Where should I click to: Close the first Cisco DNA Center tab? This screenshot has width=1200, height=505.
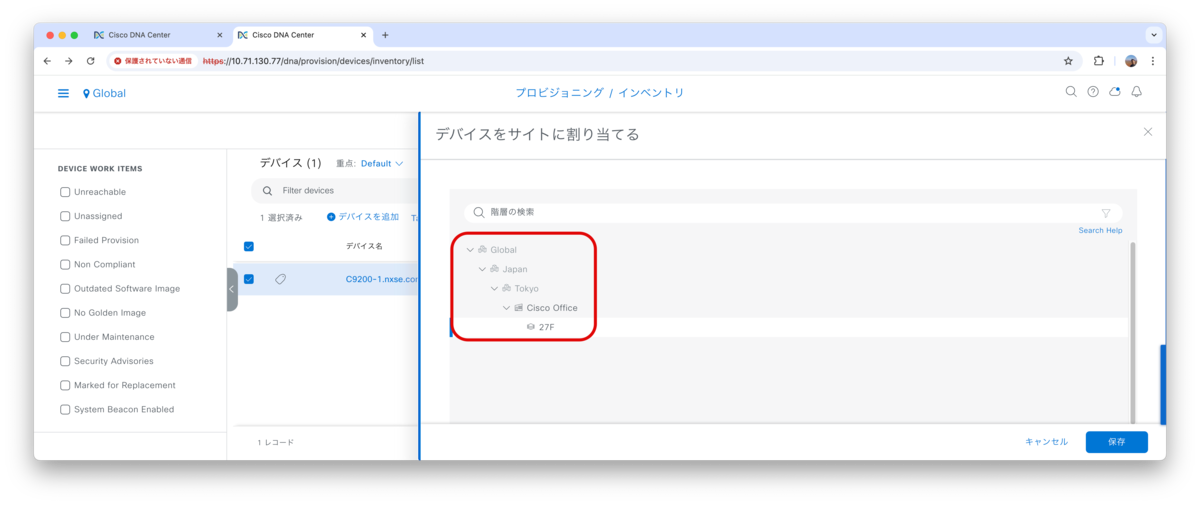220,35
